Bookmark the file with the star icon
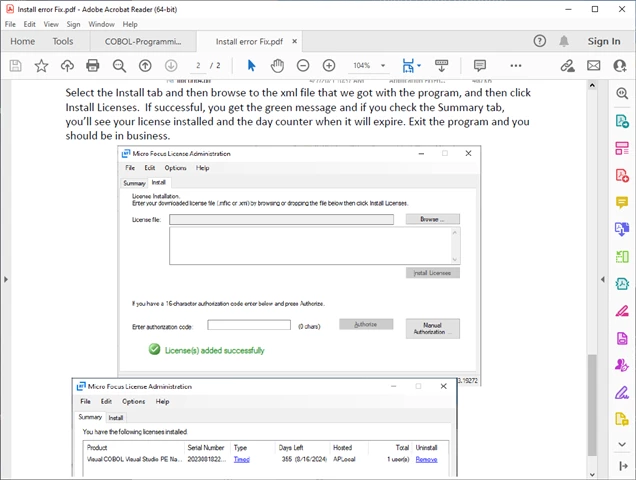The height and width of the screenshot is (480, 636). point(41,65)
